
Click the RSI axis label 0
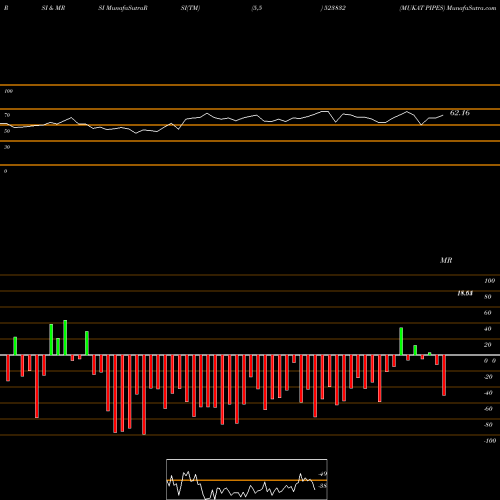[x=5, y=171]
